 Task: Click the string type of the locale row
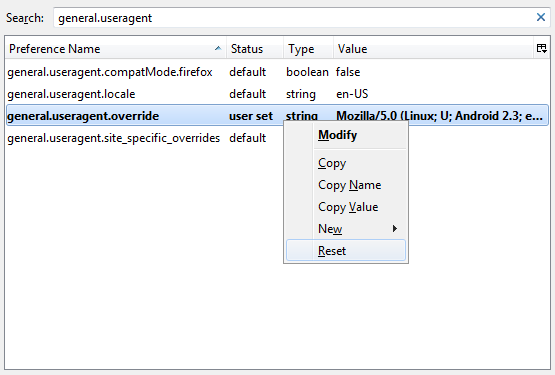point(301,94)
